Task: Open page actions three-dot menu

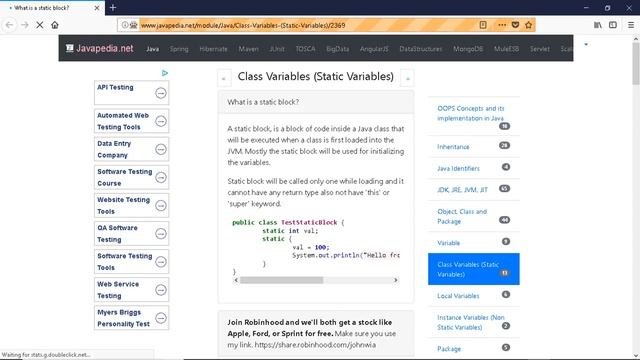Action: [x=502, y=25]
